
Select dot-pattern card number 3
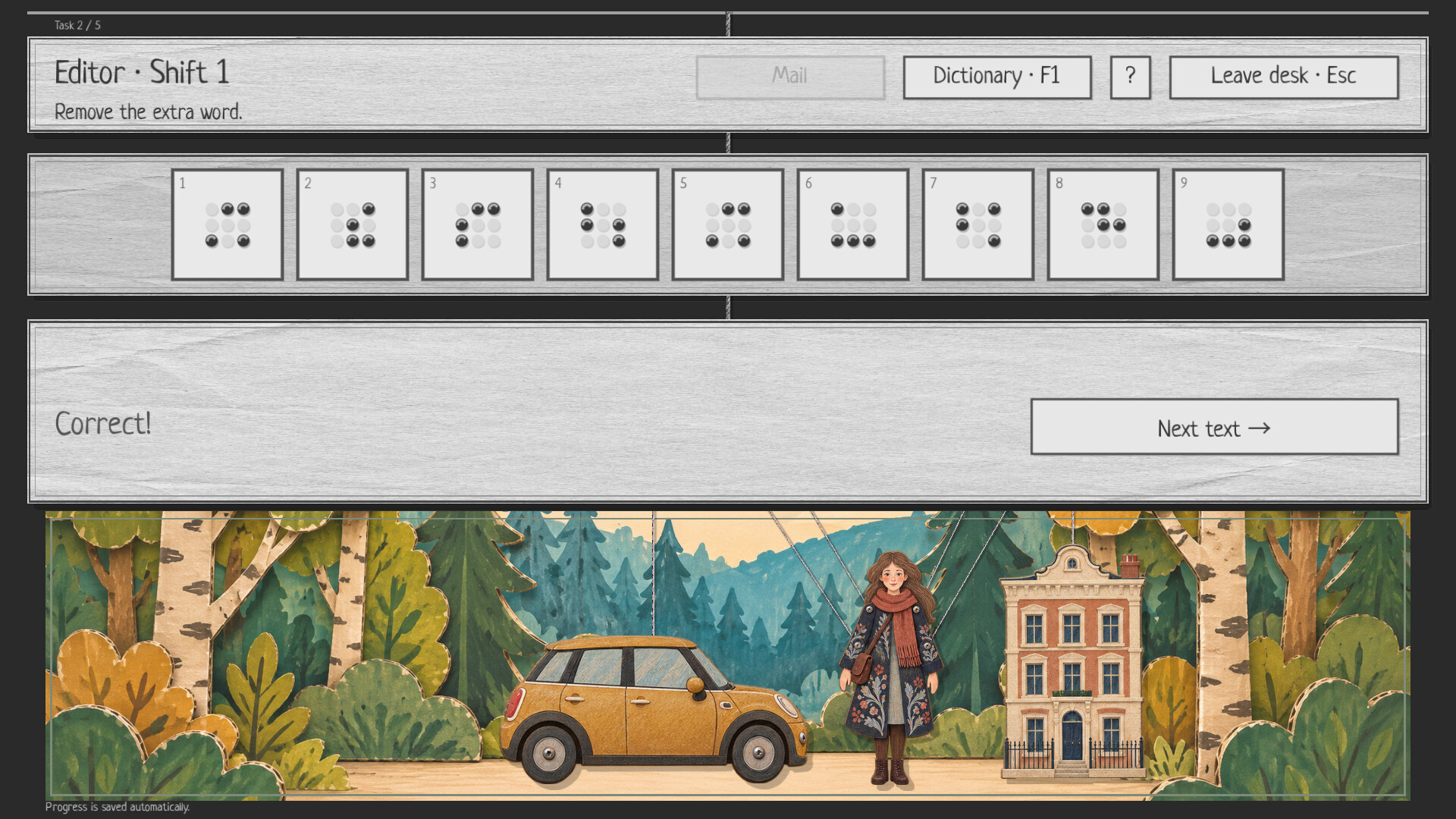(x=478, y=224)
